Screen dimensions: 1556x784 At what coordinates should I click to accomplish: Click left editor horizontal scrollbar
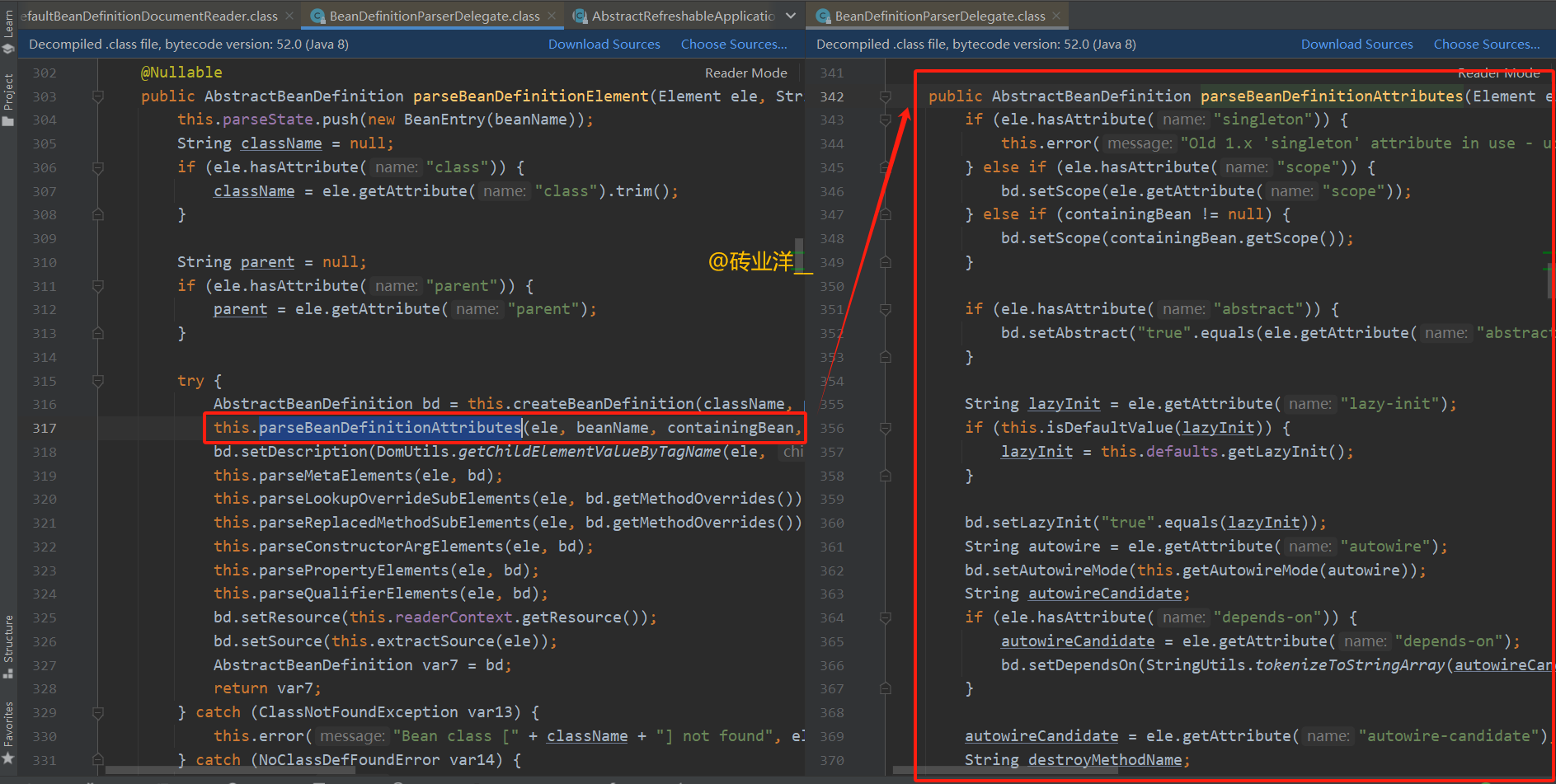231,772
